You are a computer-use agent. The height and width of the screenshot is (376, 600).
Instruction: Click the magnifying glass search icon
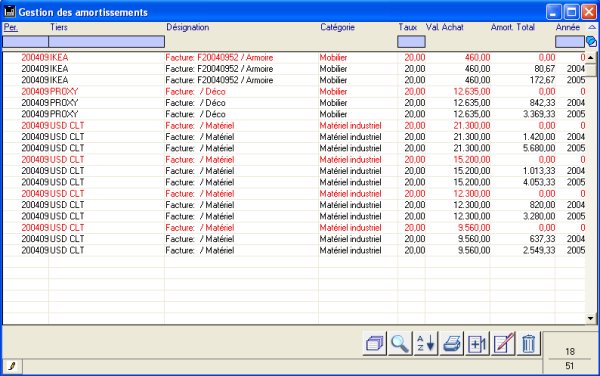(400, 343)
